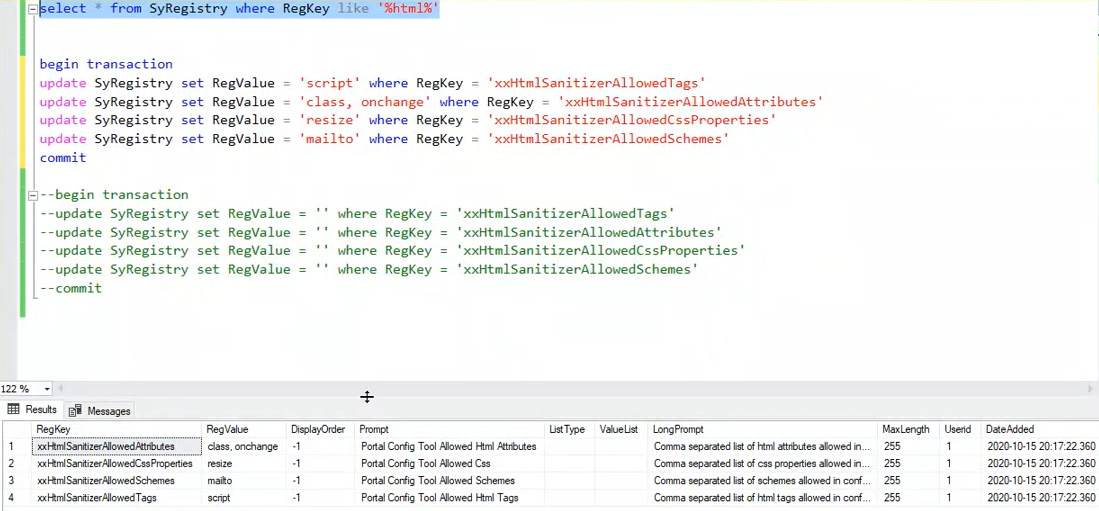Click the DateAdded cell in AllowedAttributes row
The height and width of the screenshot is (511, 1099).
point(1040,446)
